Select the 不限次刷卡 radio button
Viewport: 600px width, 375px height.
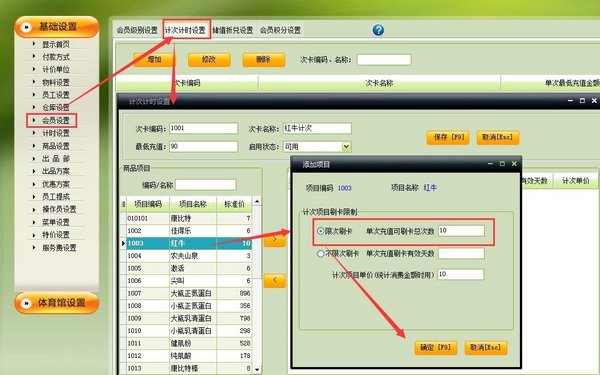(321, 253)
